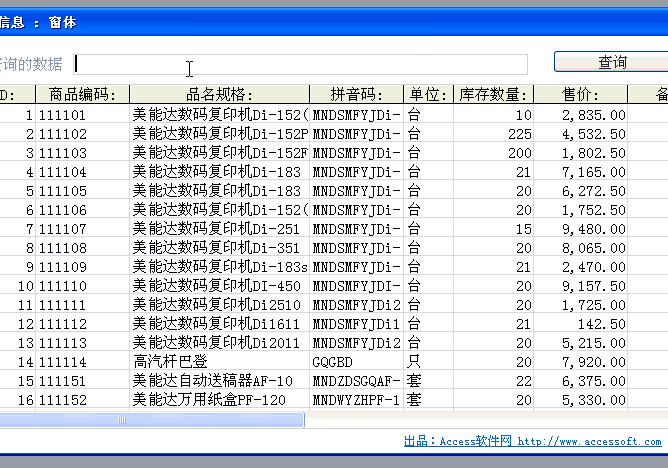668x468 pixels.
Task: Select product name 美能达数码复印机Di-183s
Action: coord(219,267)
